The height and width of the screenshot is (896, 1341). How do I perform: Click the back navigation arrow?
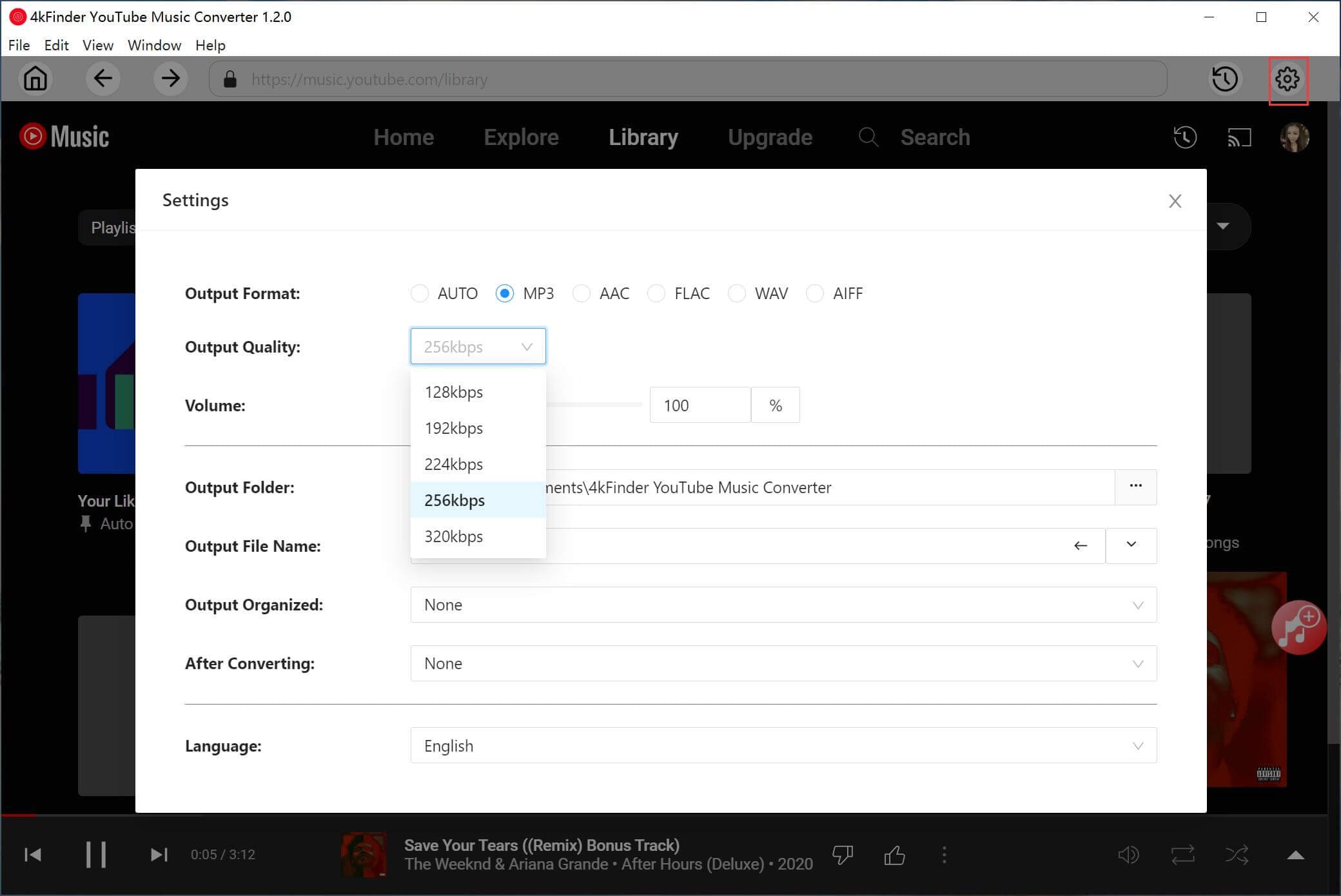(x=103, y=79)
